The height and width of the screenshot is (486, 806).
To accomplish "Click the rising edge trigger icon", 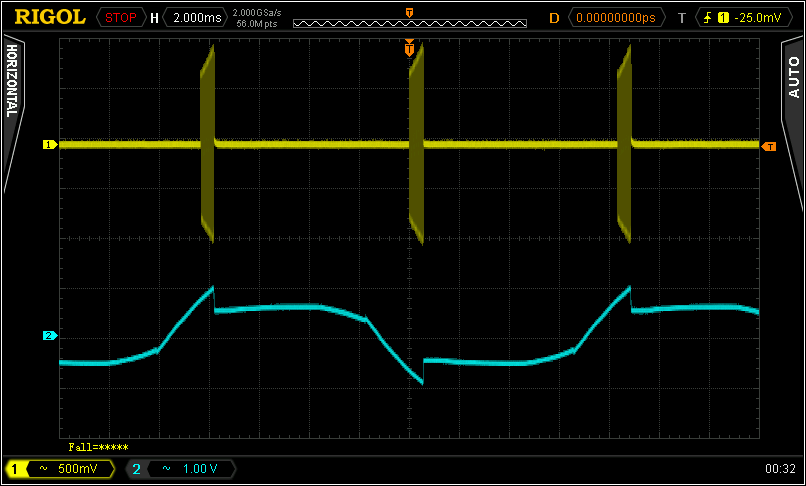I will (710, 17).
